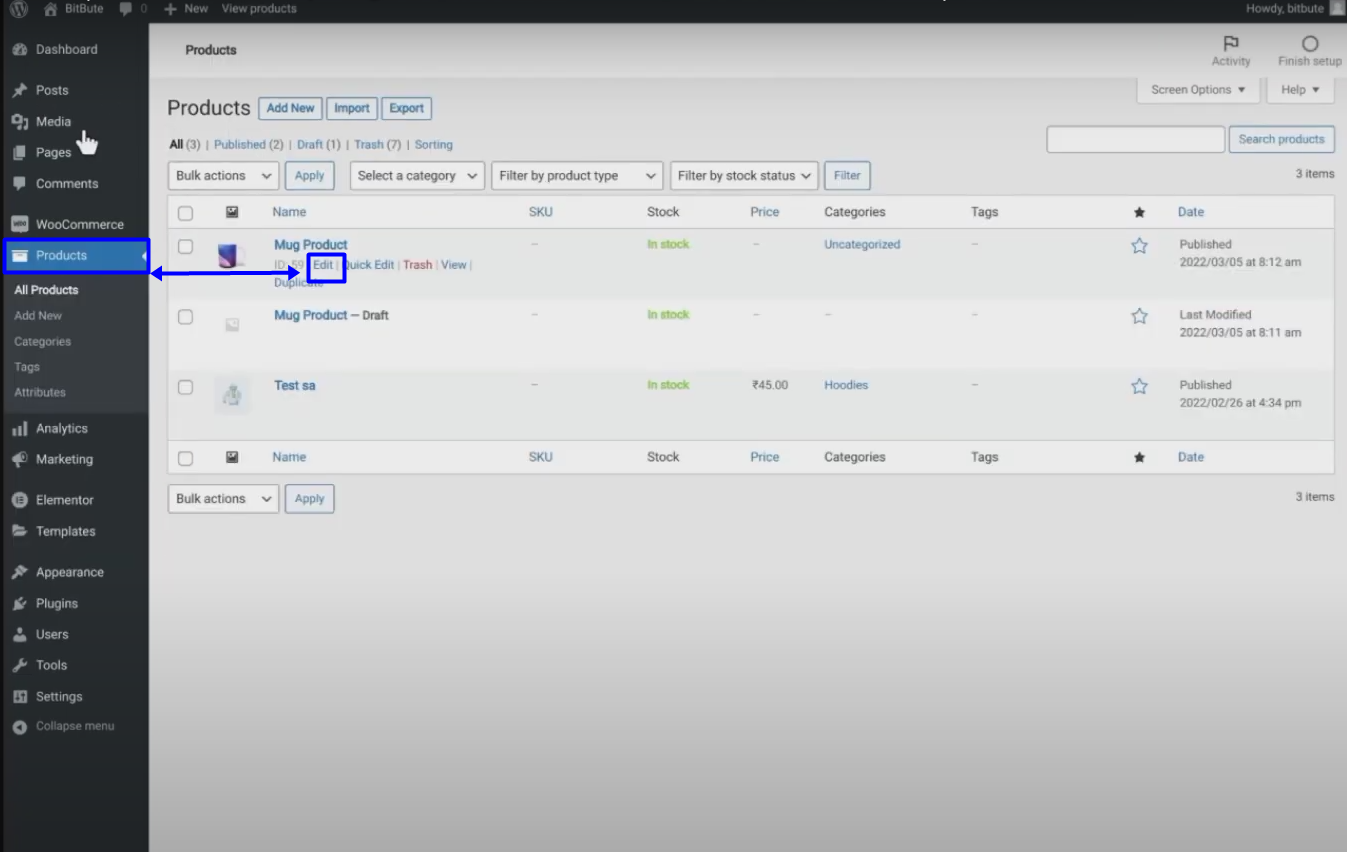Image resolution: width=1347 pixels, height=852 pixels.
Task: Open the Activity flag panel
Action: (1231, 50)
